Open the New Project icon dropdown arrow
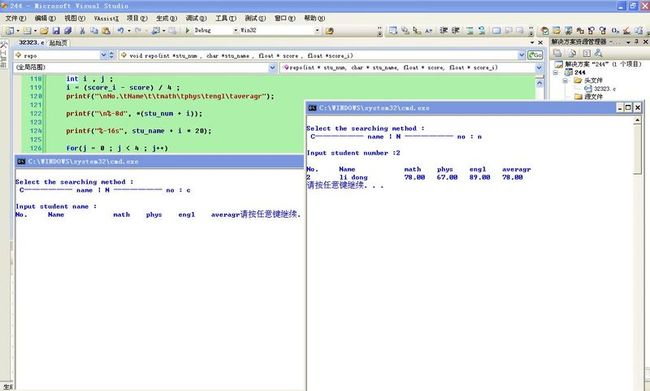 point(18,31)
